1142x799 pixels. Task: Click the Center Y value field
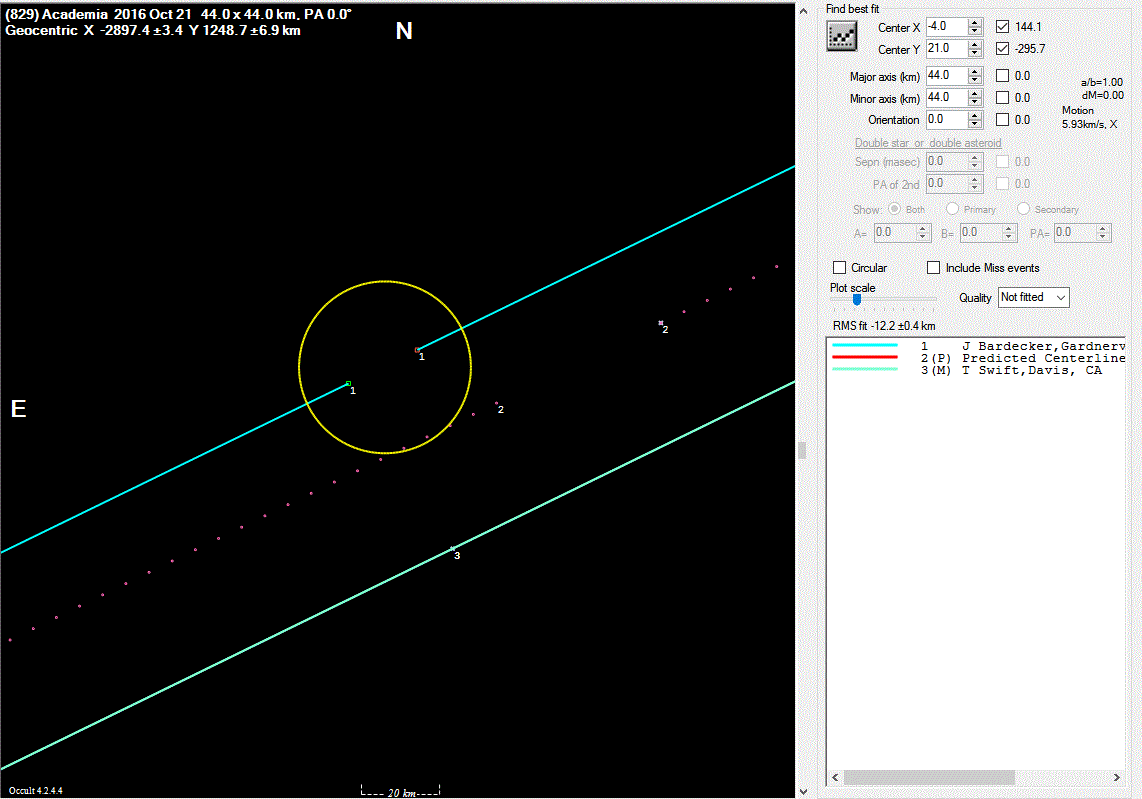(946, 48)
